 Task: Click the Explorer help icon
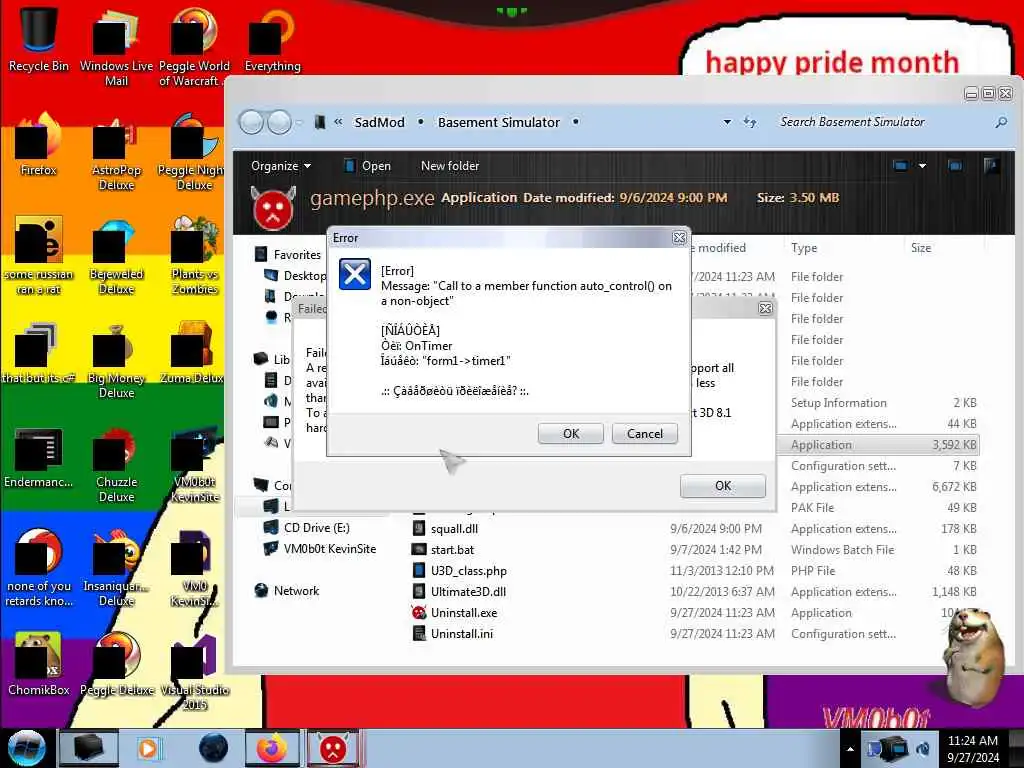coord(991,166)
